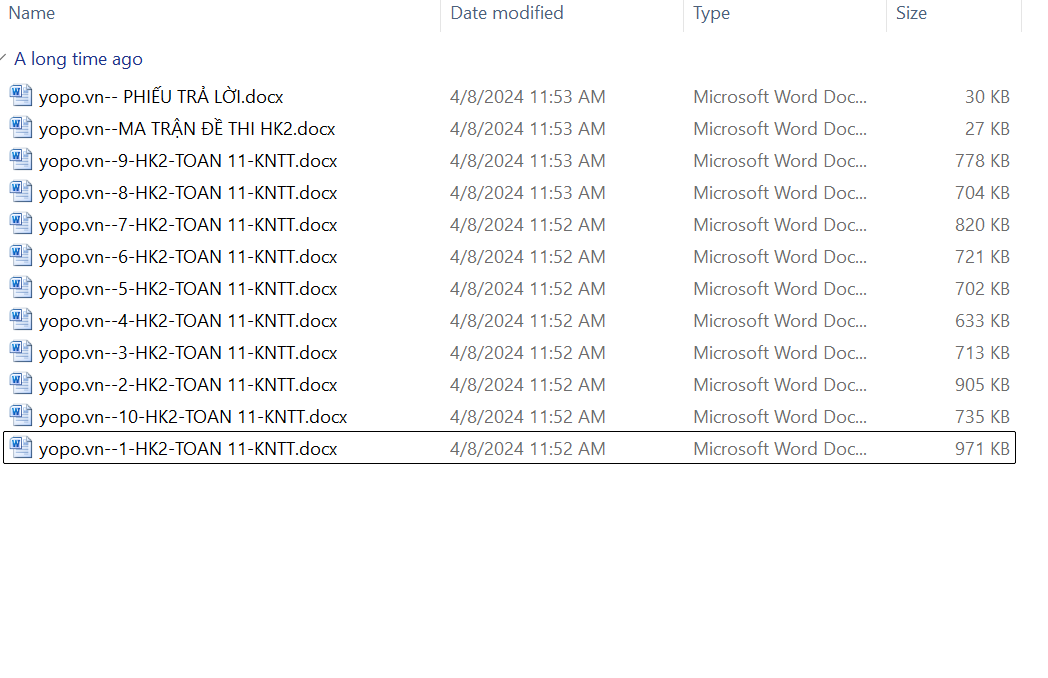Sort files by Date modified column header

[x=507, y=13]
